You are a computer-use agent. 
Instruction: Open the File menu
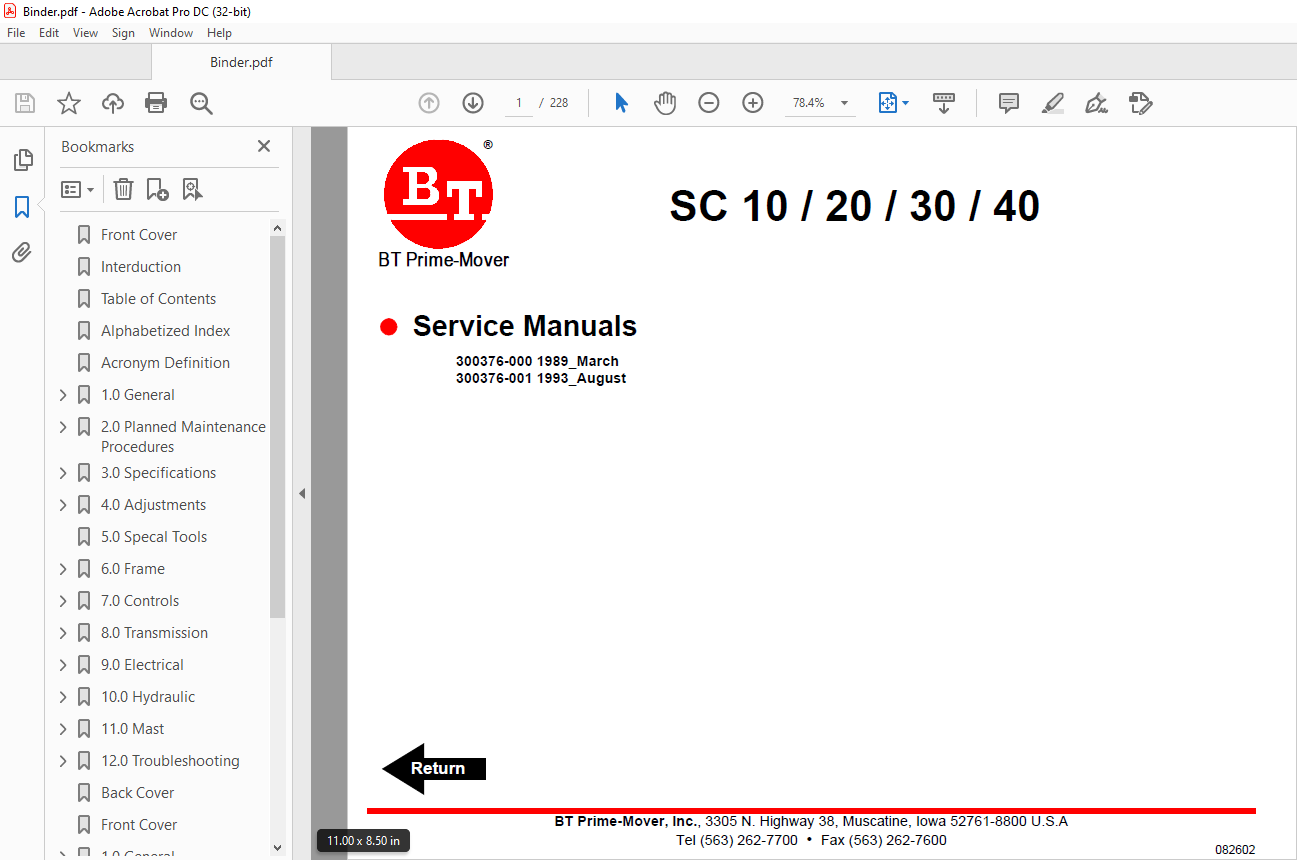click(x=16, y=33)
